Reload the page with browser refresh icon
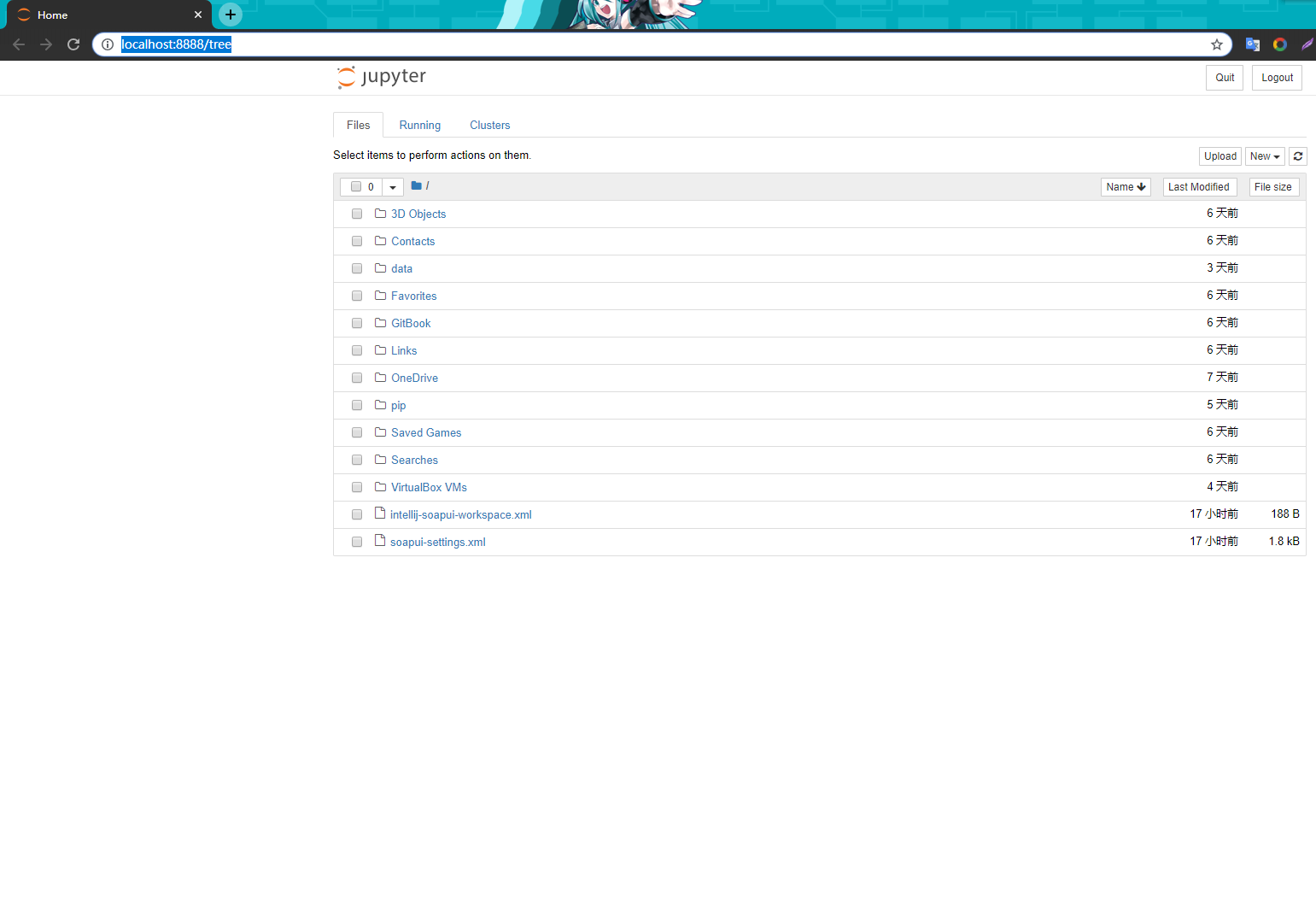This screenshot has width=1316, height=898. click(x=73, y=44)
